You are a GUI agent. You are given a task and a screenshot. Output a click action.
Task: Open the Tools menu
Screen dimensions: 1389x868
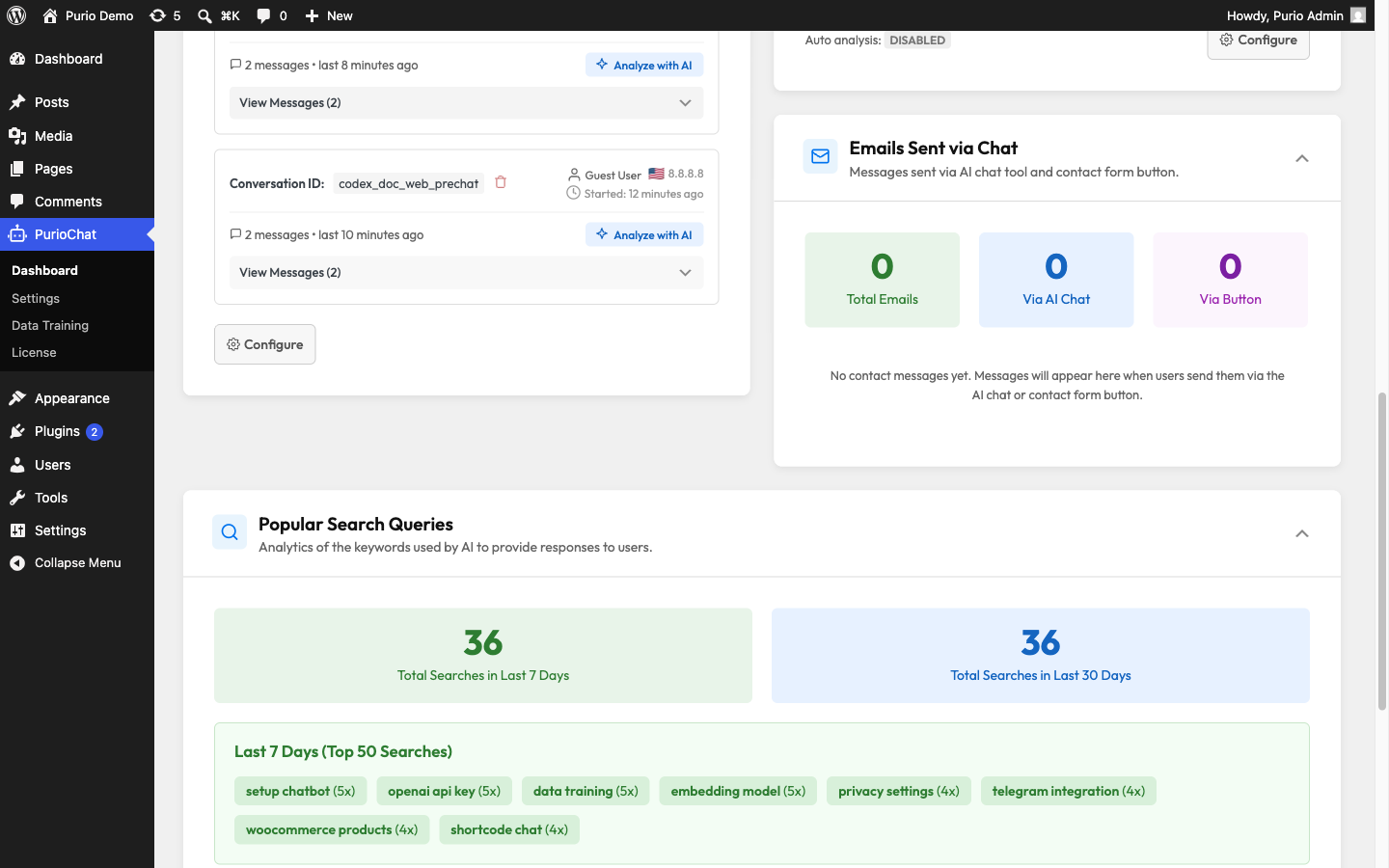77,498
